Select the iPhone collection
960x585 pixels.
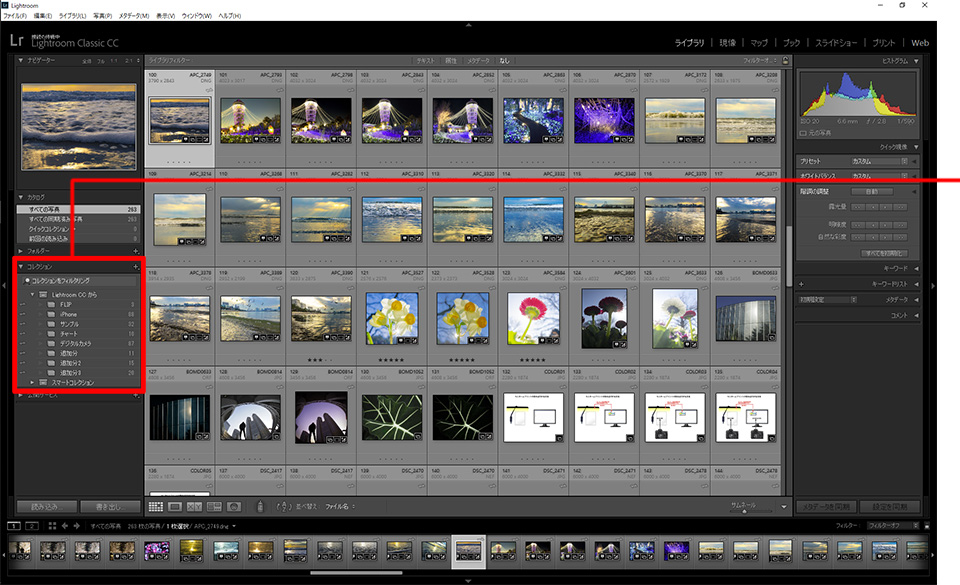pos(68,314)
